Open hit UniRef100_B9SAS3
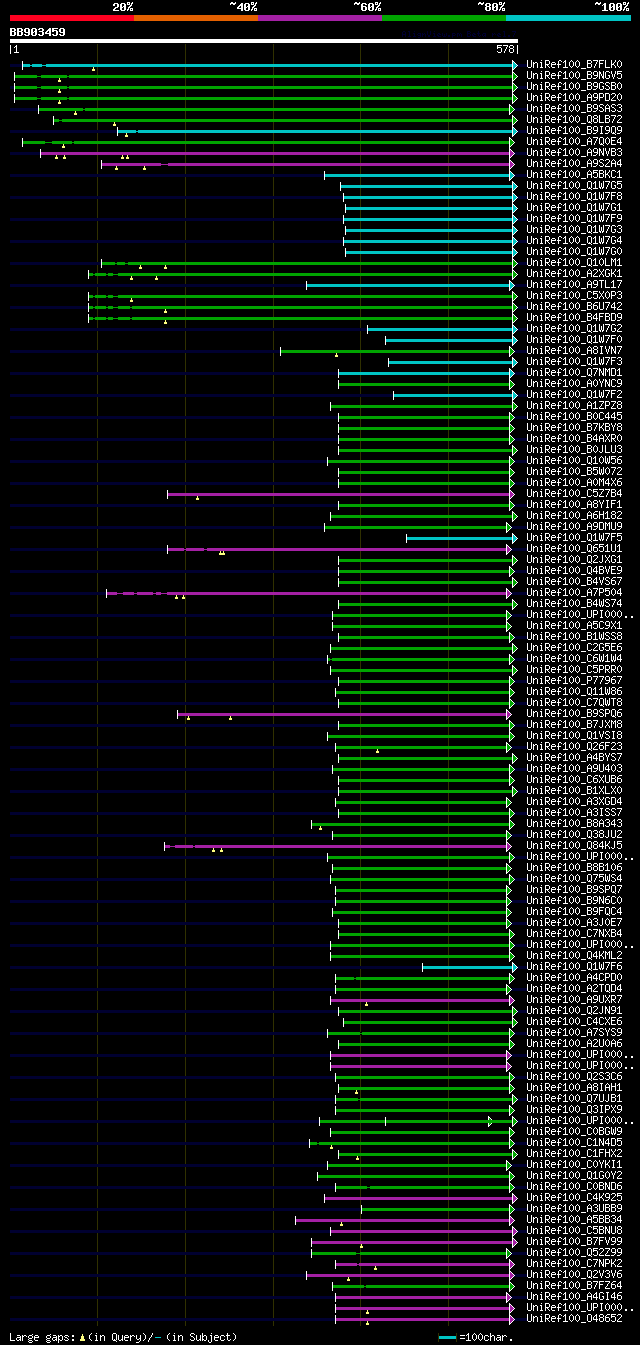Viewport: 640px width, 1345px height. 574,109
